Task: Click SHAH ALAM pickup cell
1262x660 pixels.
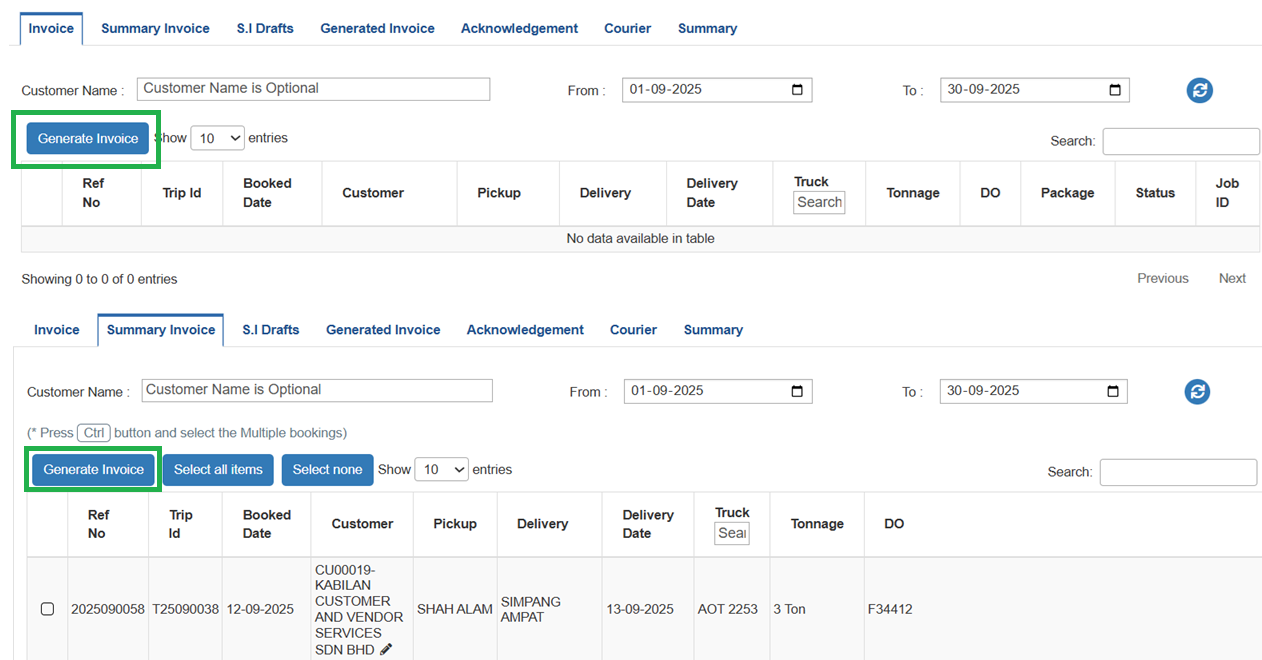Action: 455,609
